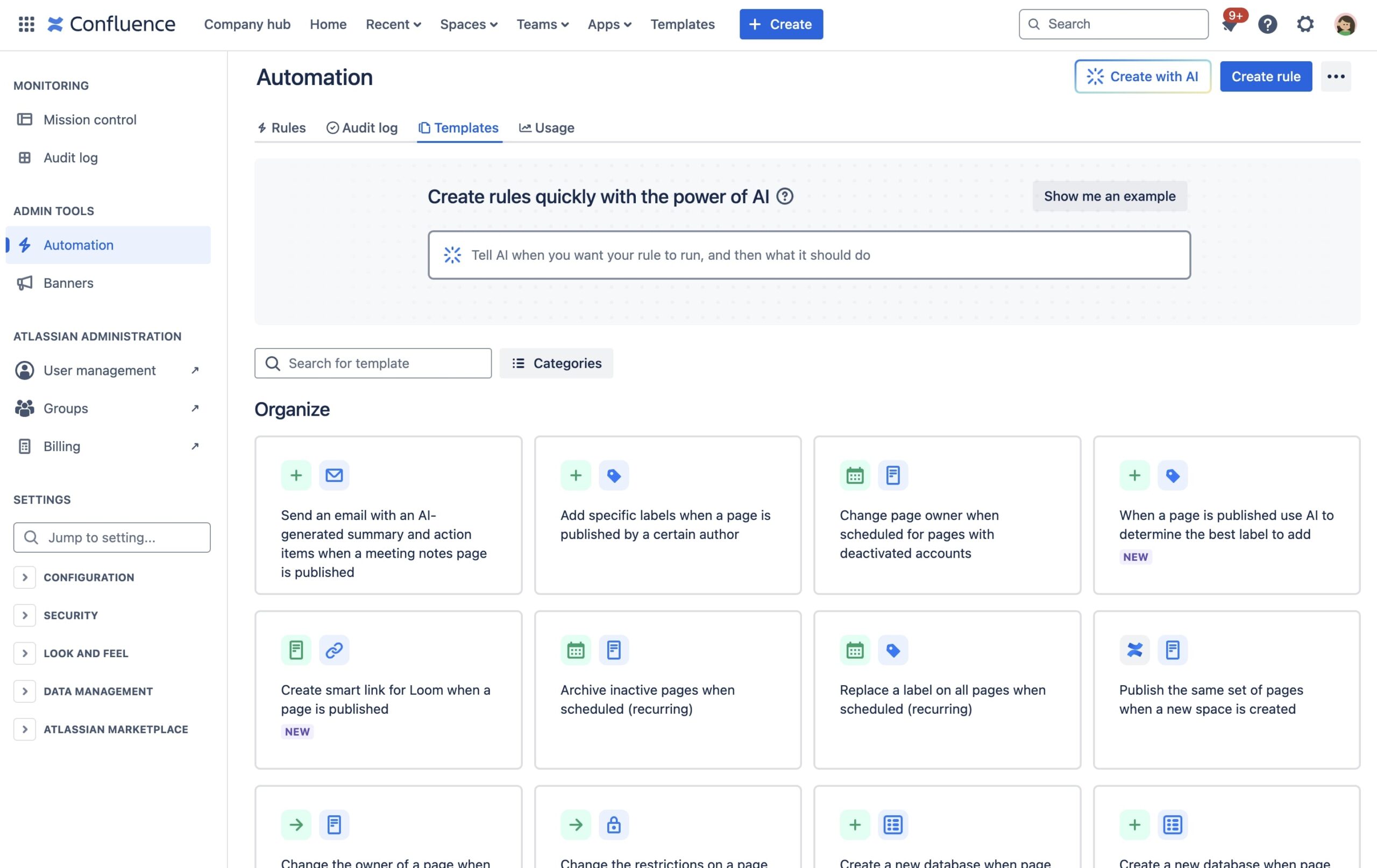Click the more actions ellipsis button
This screenshot has height=868, width=1377.
[1336, 76]
